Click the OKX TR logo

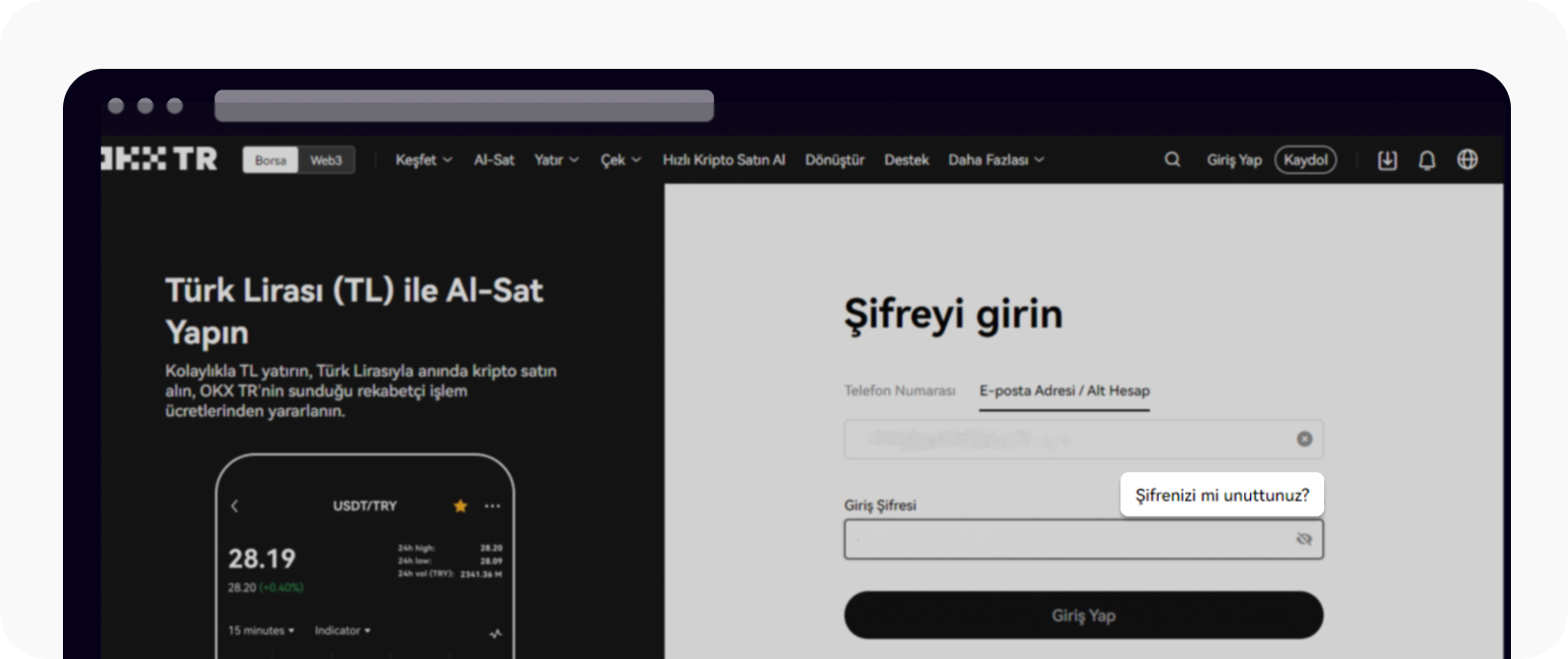[159, 159]
